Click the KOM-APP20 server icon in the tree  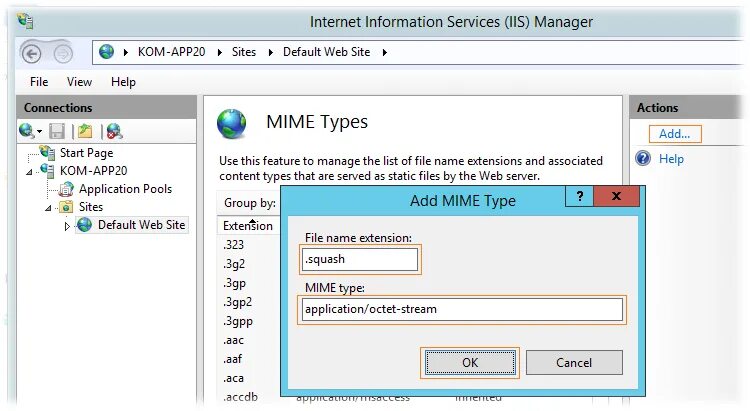point(47,170)
